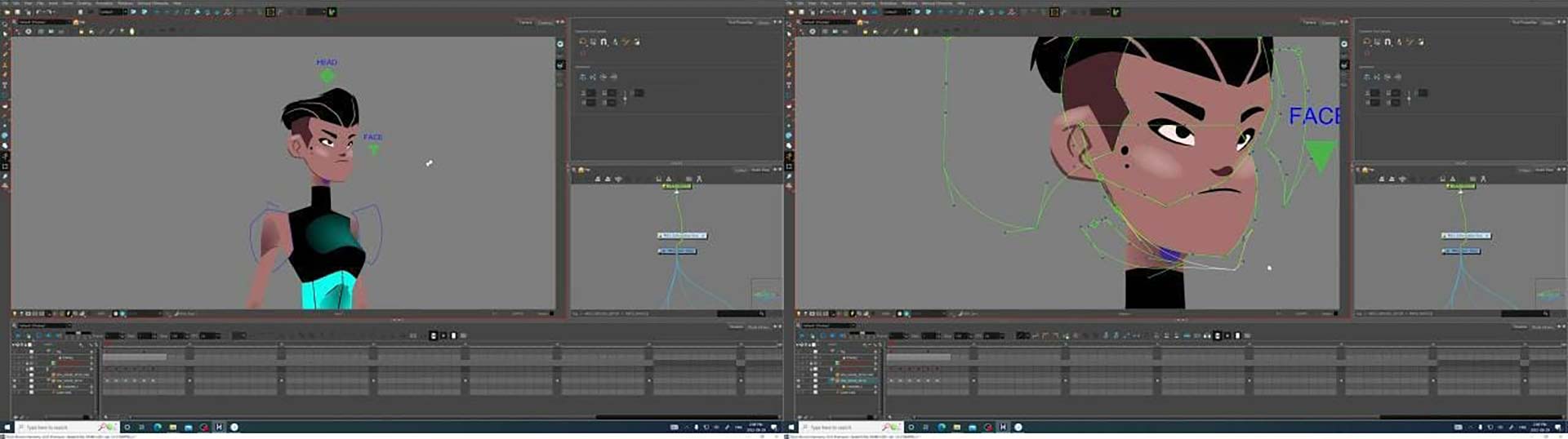
Task: Click the teal circle icon atop left Camera view side strip
Action: pyautogui.click(x=560, y=43)
